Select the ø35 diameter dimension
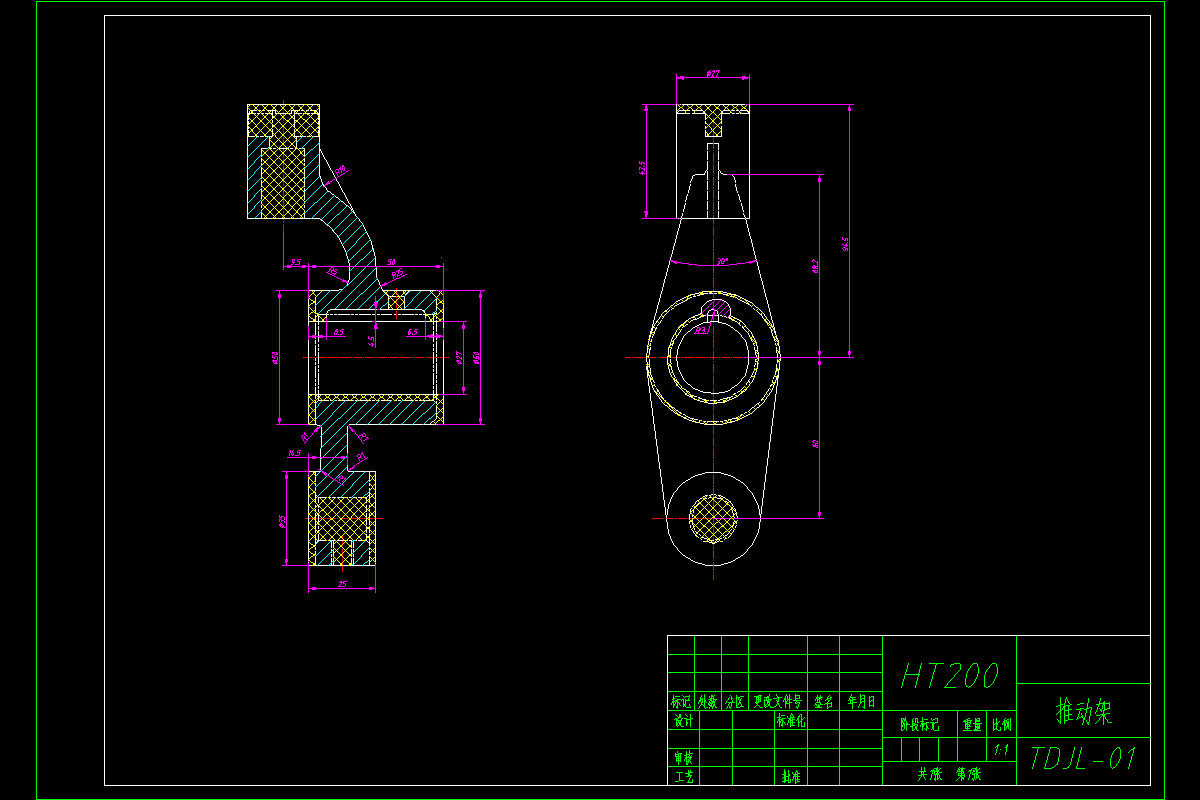The height and width of the screenshot is (800, 1200). click(282, 521)
